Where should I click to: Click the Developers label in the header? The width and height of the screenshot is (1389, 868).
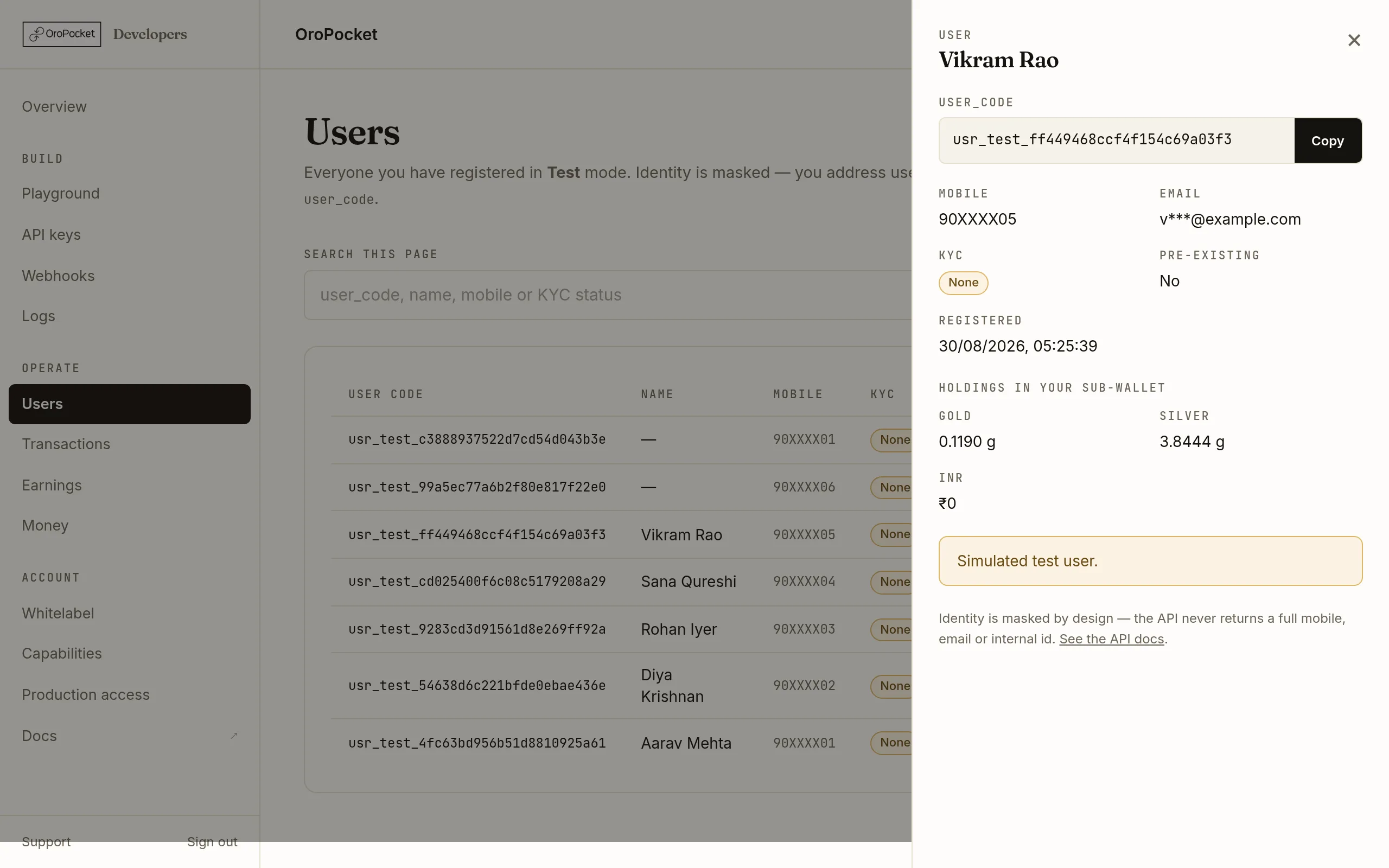[x=150, y=34]
